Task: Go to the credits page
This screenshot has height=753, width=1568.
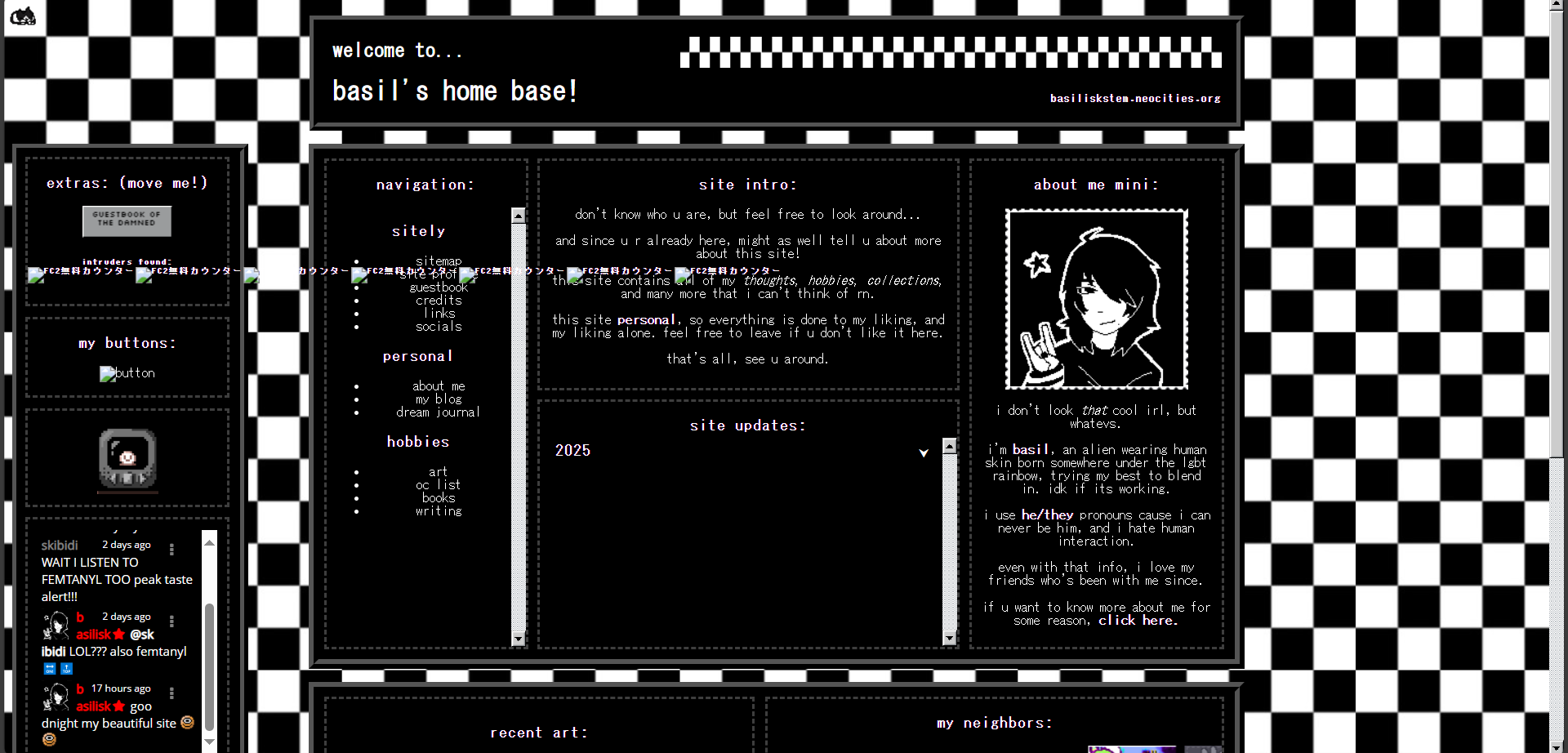Action: tap(439, 301)
